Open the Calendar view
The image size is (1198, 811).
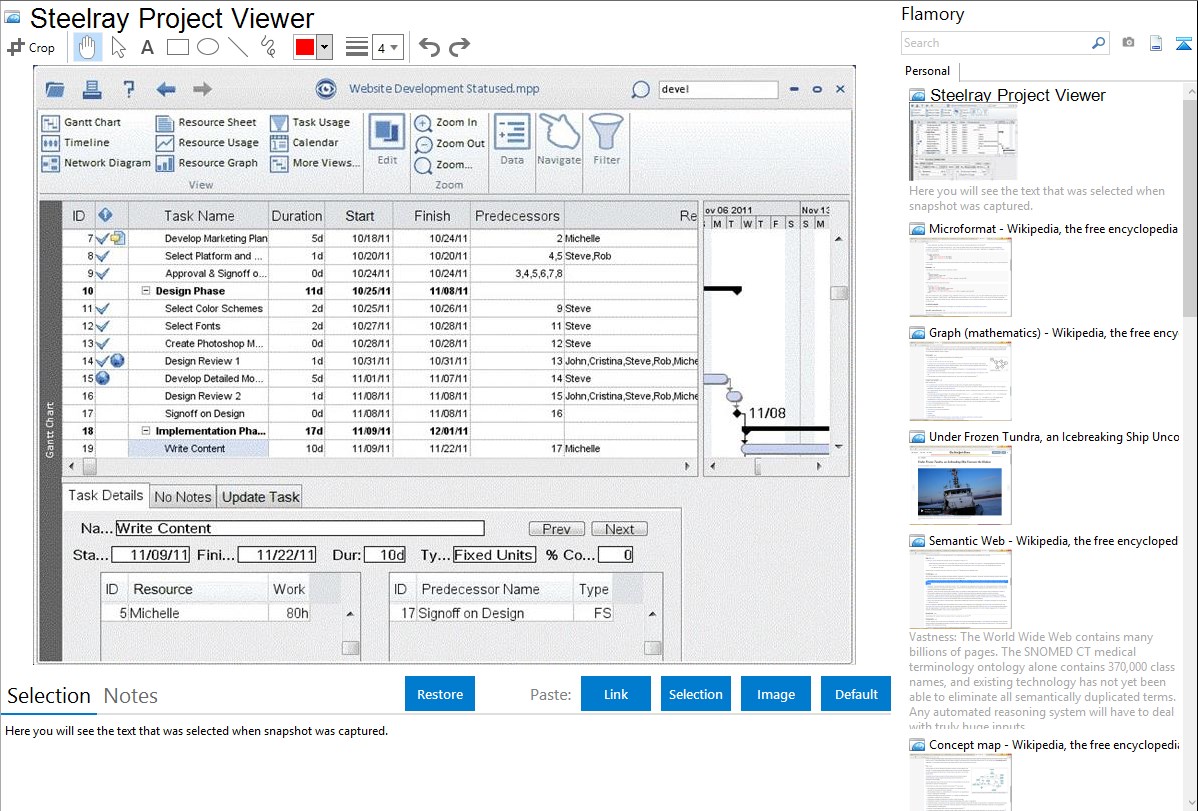tap(304, 143)
